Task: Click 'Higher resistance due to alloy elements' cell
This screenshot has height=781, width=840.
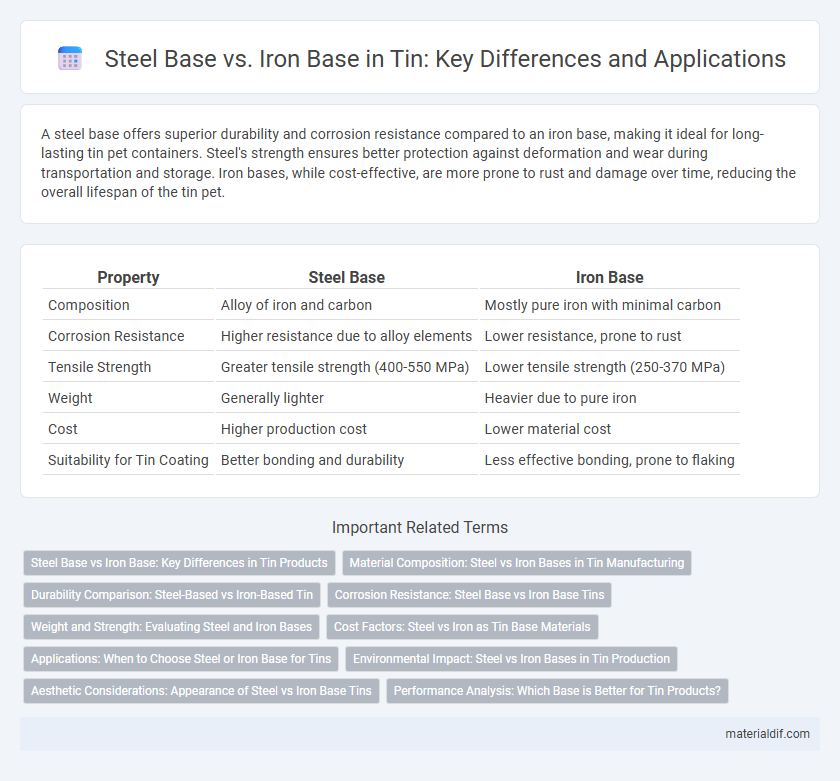Action: [346, 336]
